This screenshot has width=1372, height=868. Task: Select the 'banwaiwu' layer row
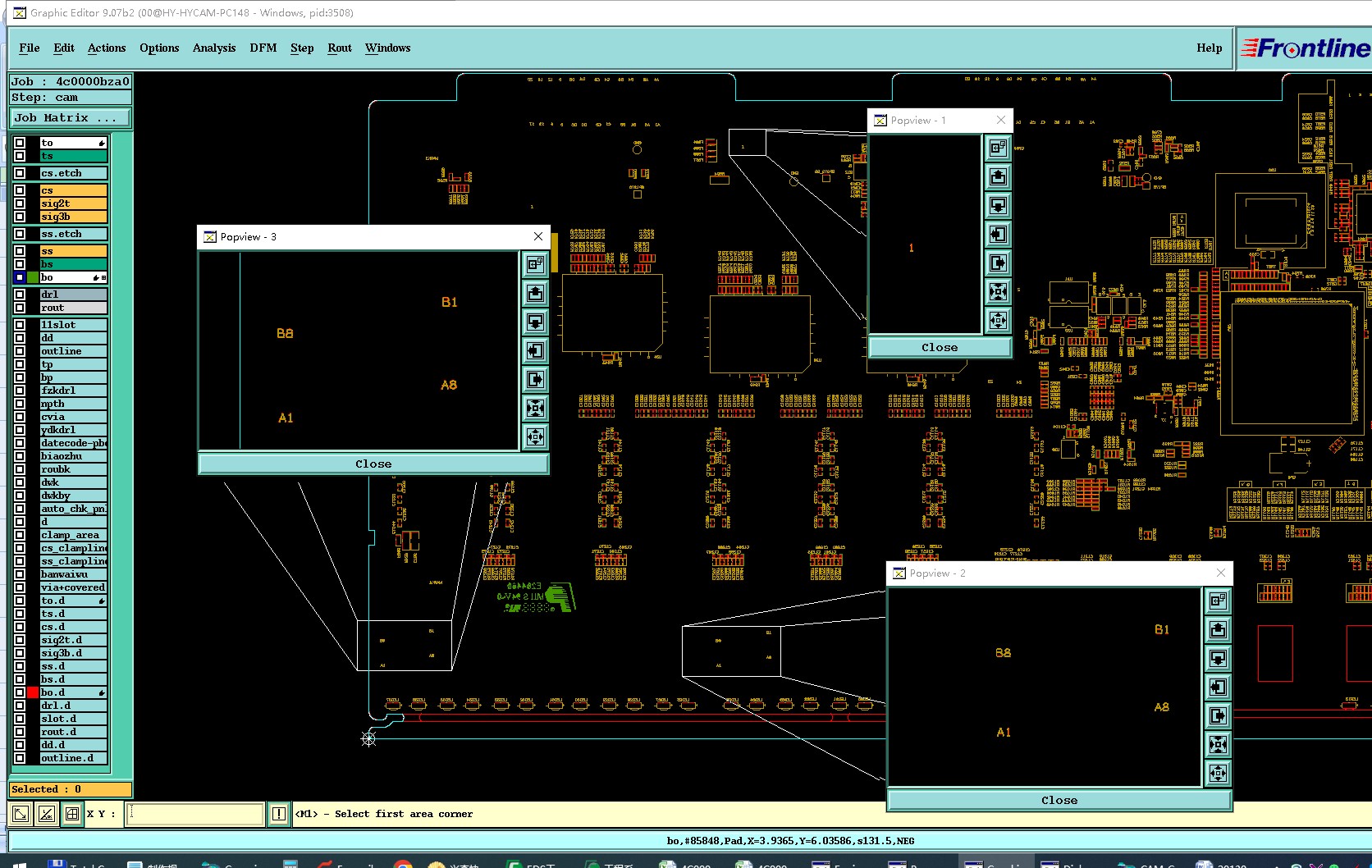pos(74,574)
